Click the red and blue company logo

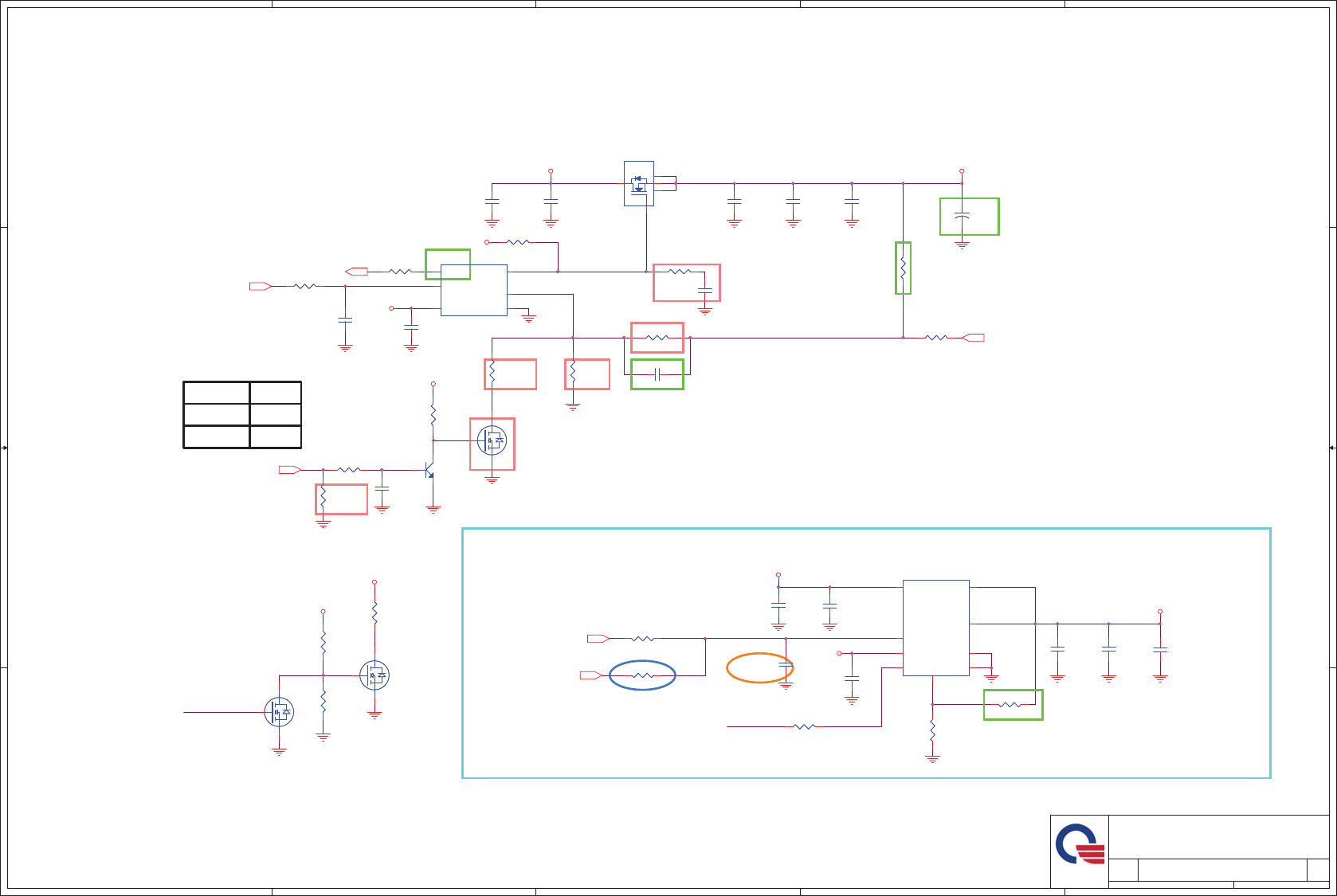pyautogui.click(x=1080, y=844)
